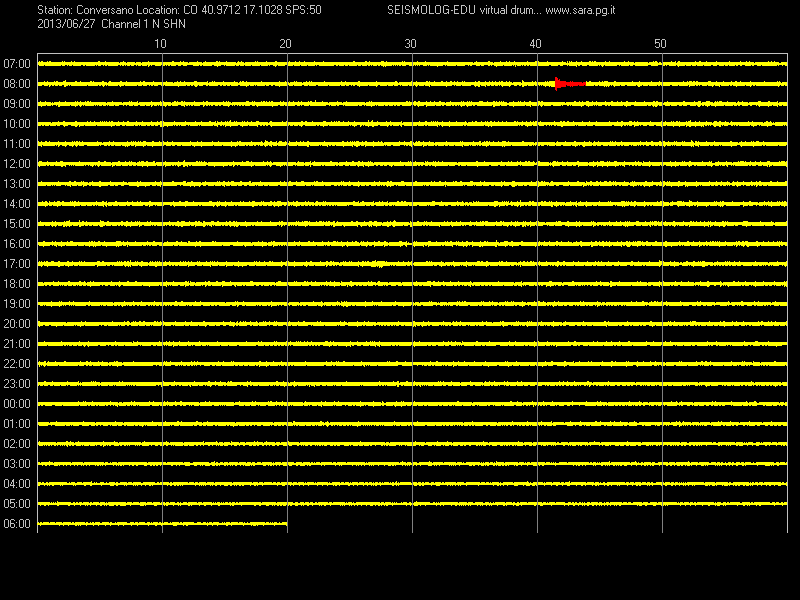Select the 02:00 hour label
Image resolution: width=800 pixels, height=600 pixels.
[x=17, y=444]
